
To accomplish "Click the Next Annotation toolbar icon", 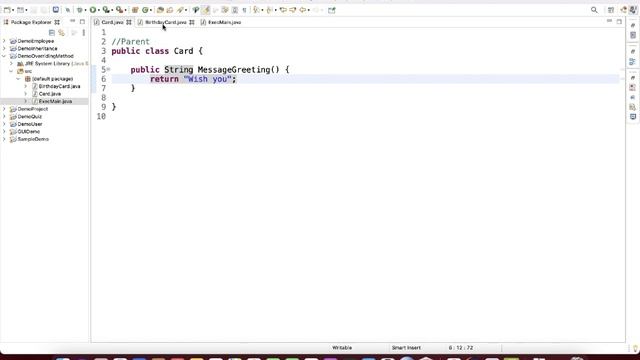I will (256, 10).
